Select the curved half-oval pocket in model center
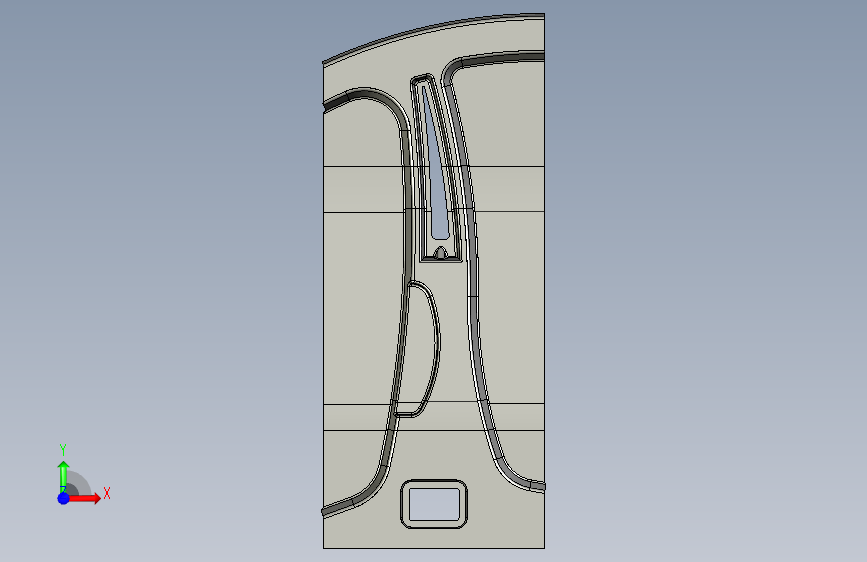This screenshot has width=867, height=562. click(x=418, y=349)
